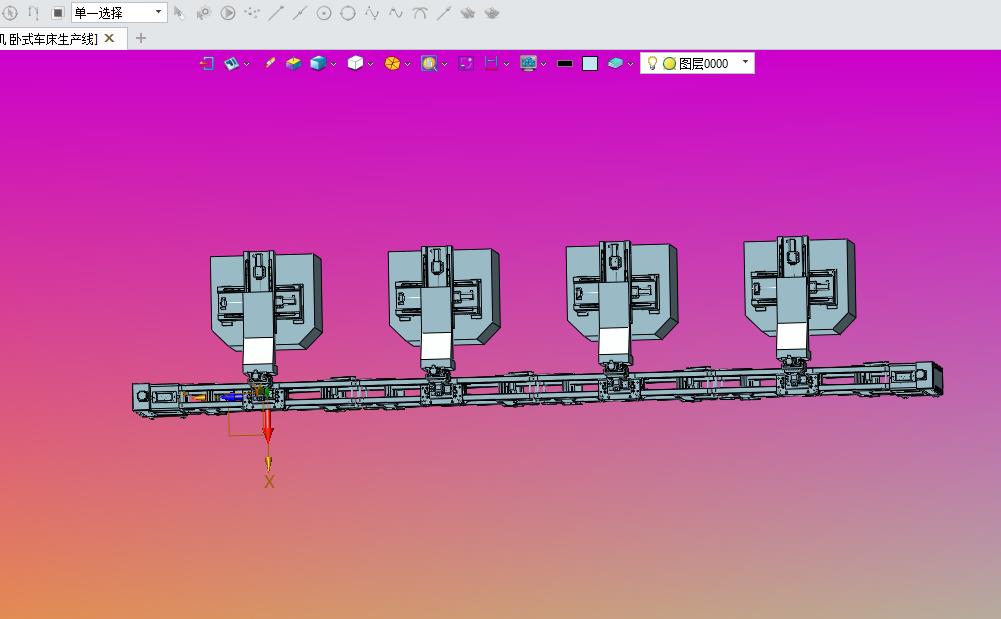Select the polyline curve-point snap icon
This screenshot has height=619, width=1001.
click(372, 13)
